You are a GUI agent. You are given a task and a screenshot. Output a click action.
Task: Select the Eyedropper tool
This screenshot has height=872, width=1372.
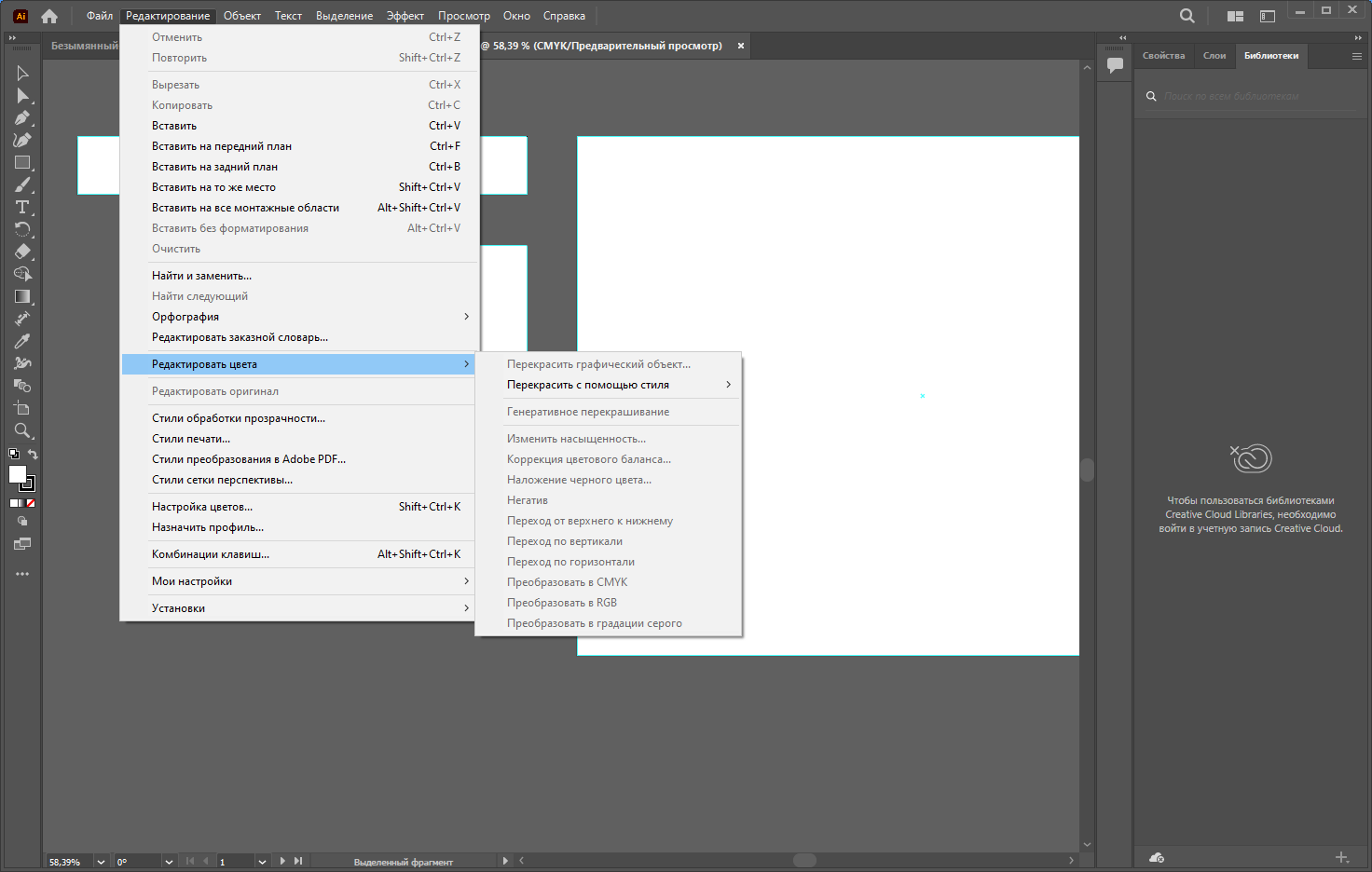click(x=22, y=341)
